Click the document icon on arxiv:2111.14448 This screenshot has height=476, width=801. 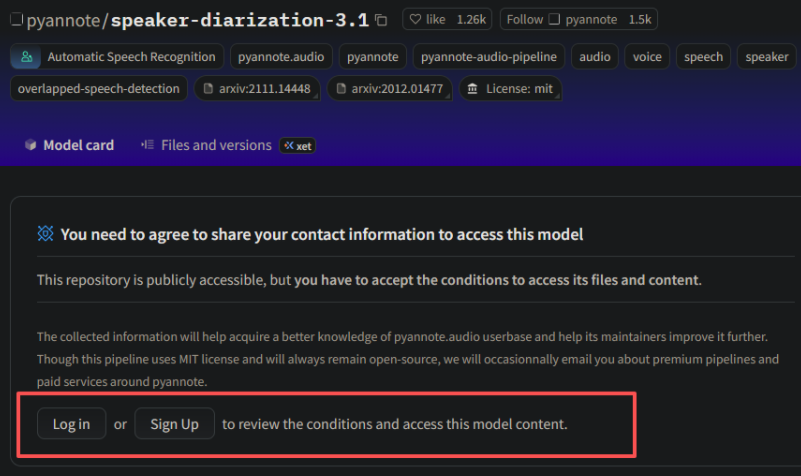(x=208, y=88)
